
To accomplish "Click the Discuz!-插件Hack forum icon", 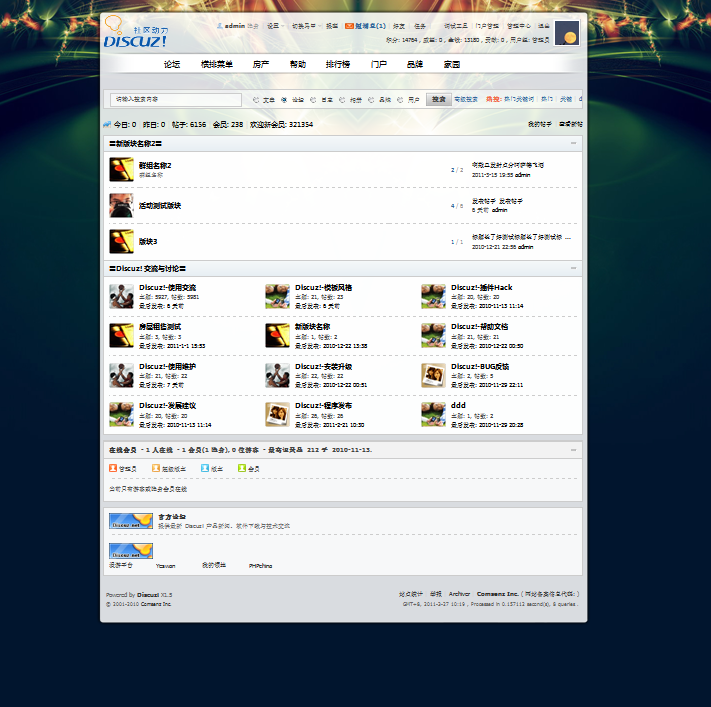I will [433, 296].
